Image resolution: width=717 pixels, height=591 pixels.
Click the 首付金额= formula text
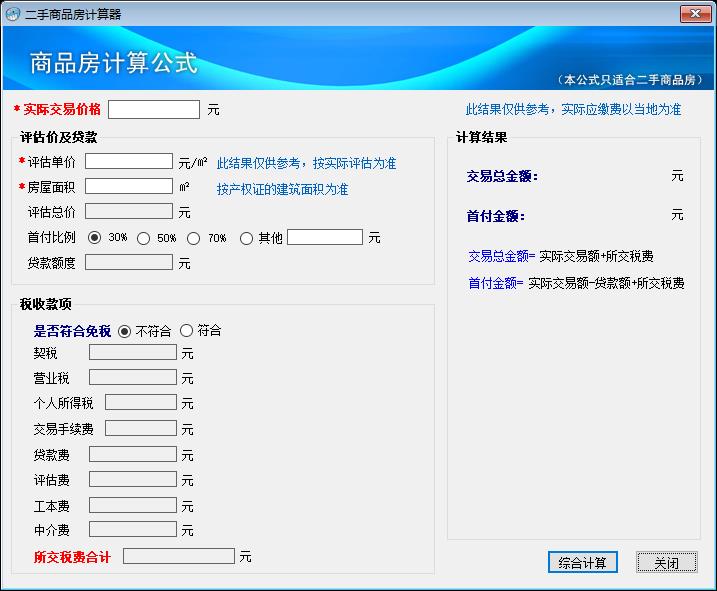point(495,283)
